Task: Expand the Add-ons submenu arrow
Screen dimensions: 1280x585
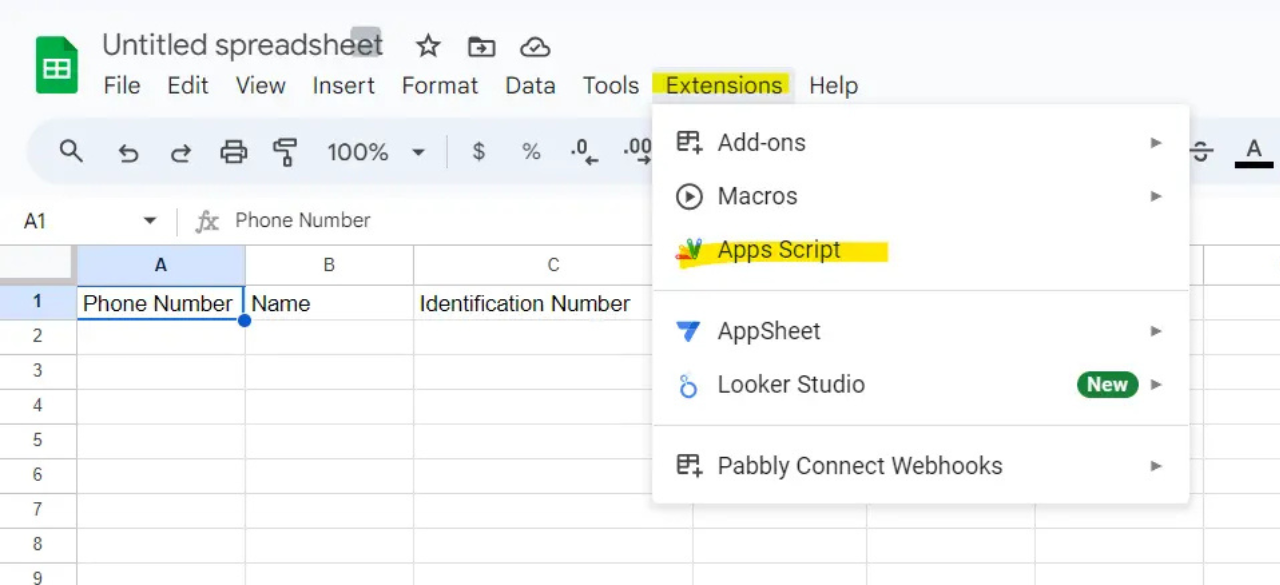Action: [1156, 143]
